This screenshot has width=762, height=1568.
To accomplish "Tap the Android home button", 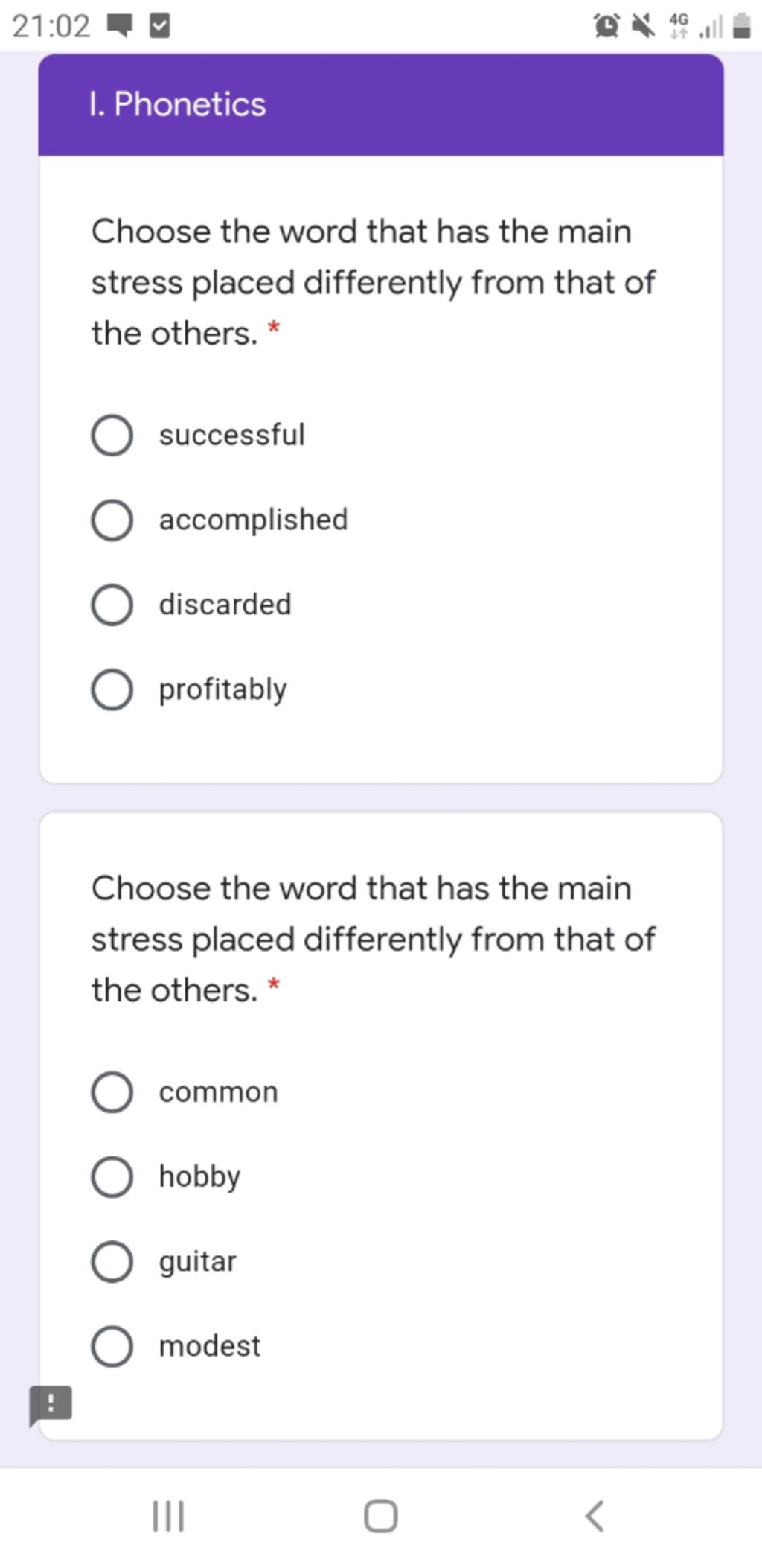I will tap(381, 1516).
